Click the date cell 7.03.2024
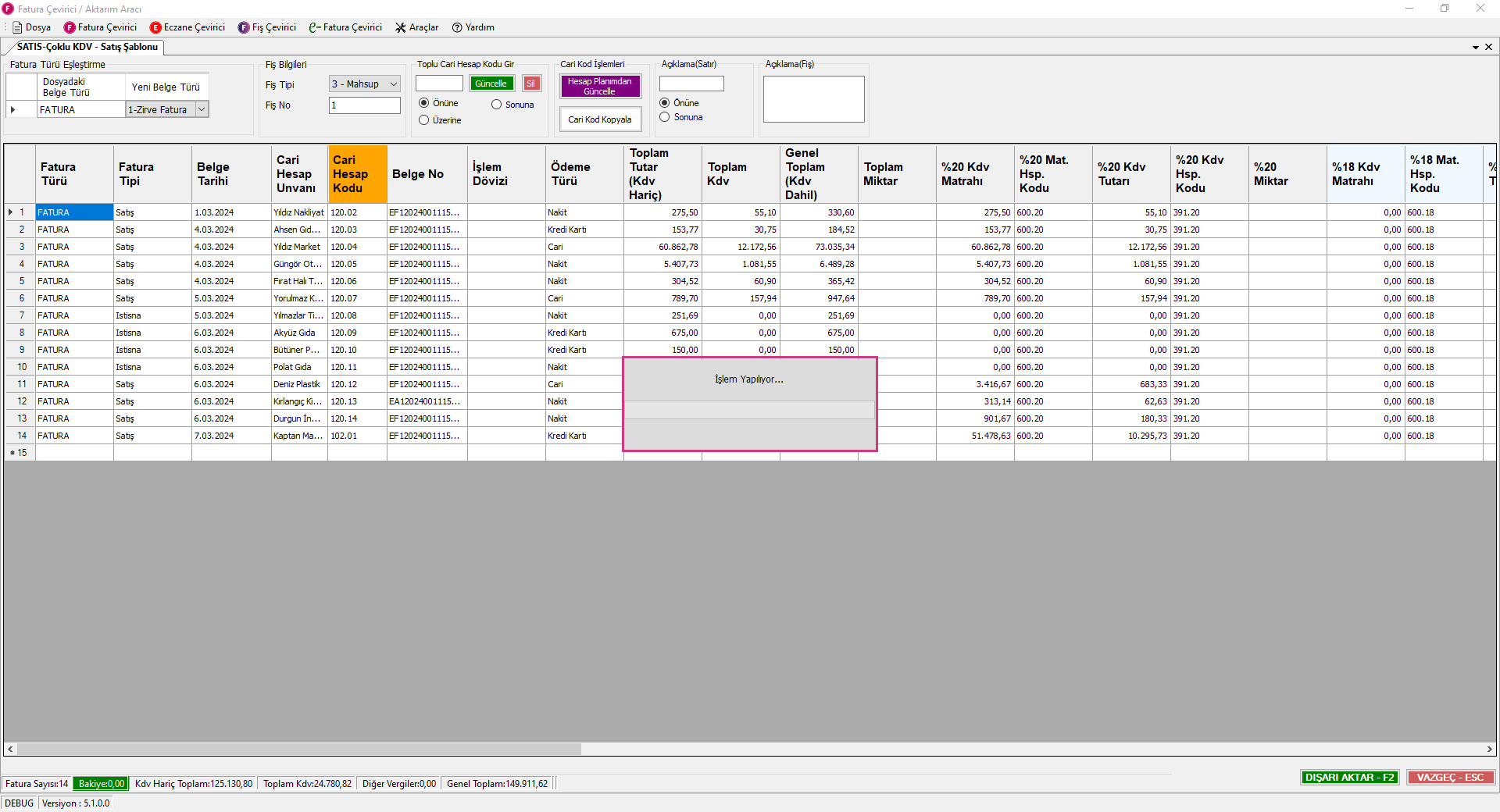The width and height of the screenshot is (1500, 812). coord(231,436)
